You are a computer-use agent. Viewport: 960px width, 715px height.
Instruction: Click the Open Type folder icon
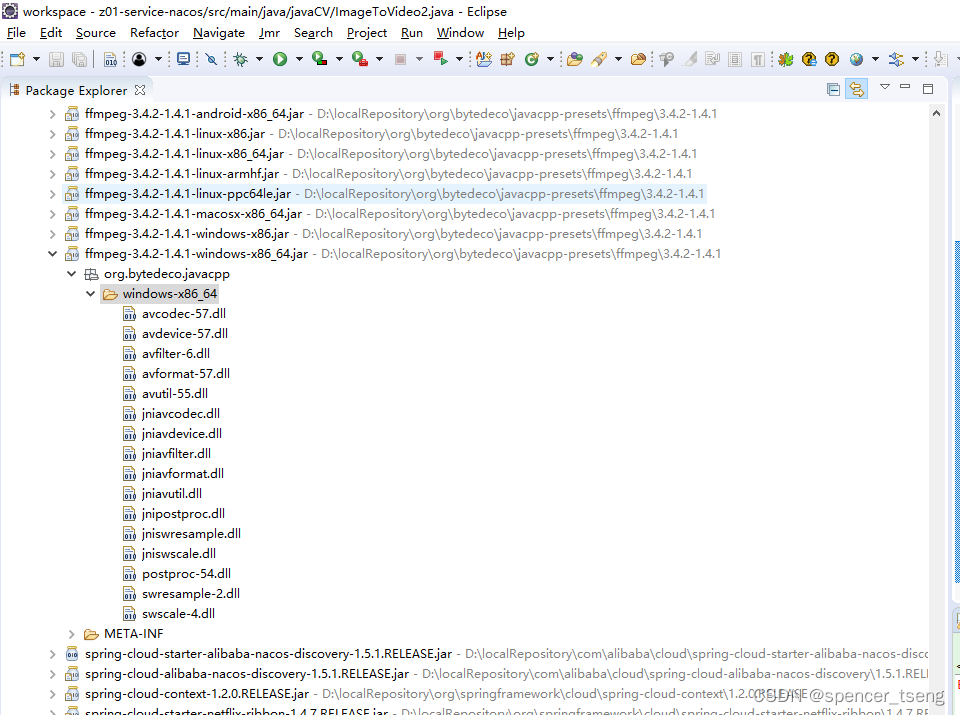(574, 59)
